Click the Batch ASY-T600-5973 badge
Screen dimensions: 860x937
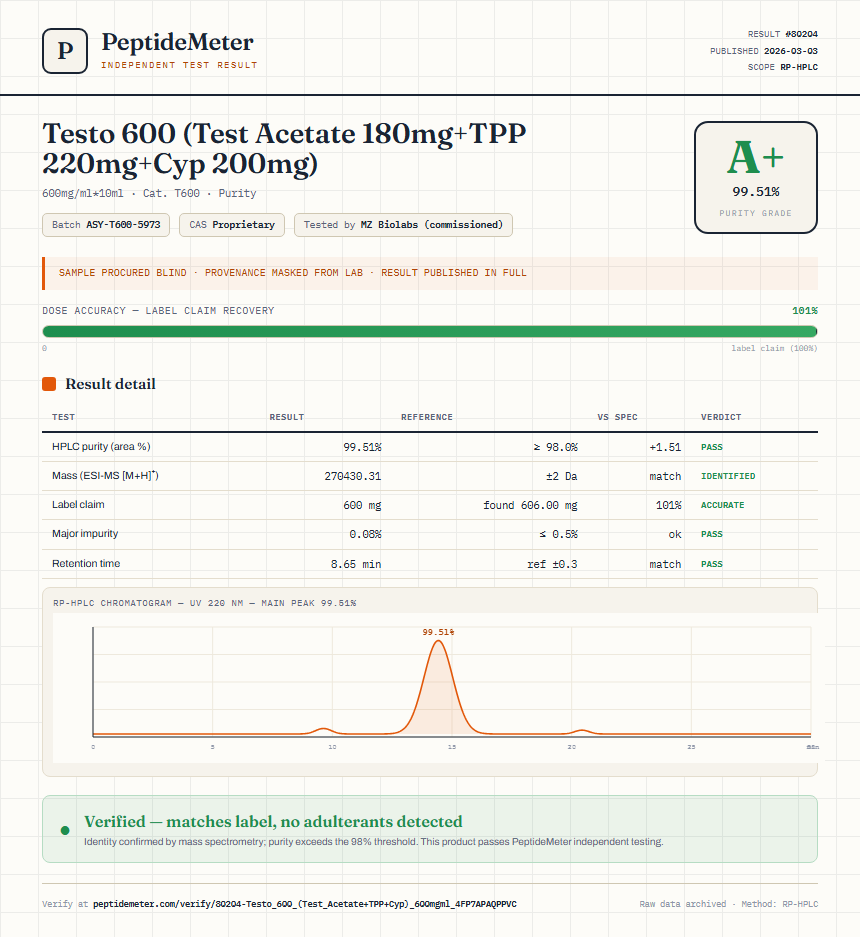tap(106, 225)
